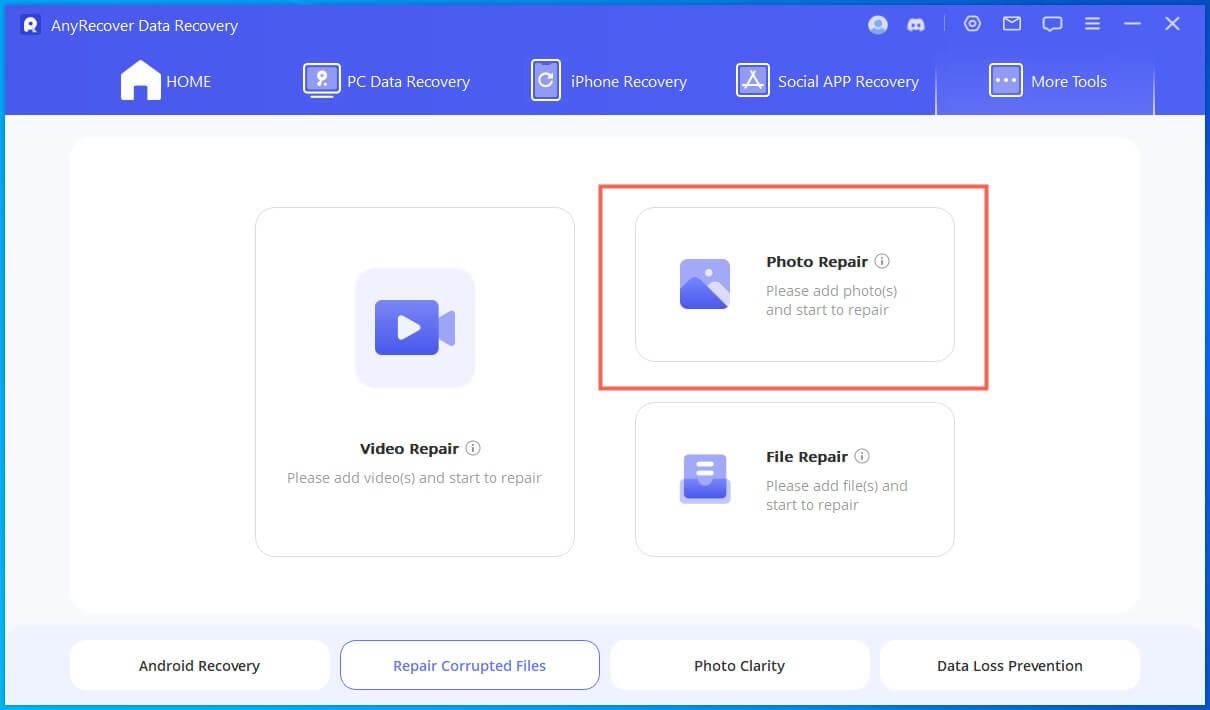Click the Video Repair play icon
This screenshot has height=710, width=1210.
414,328
